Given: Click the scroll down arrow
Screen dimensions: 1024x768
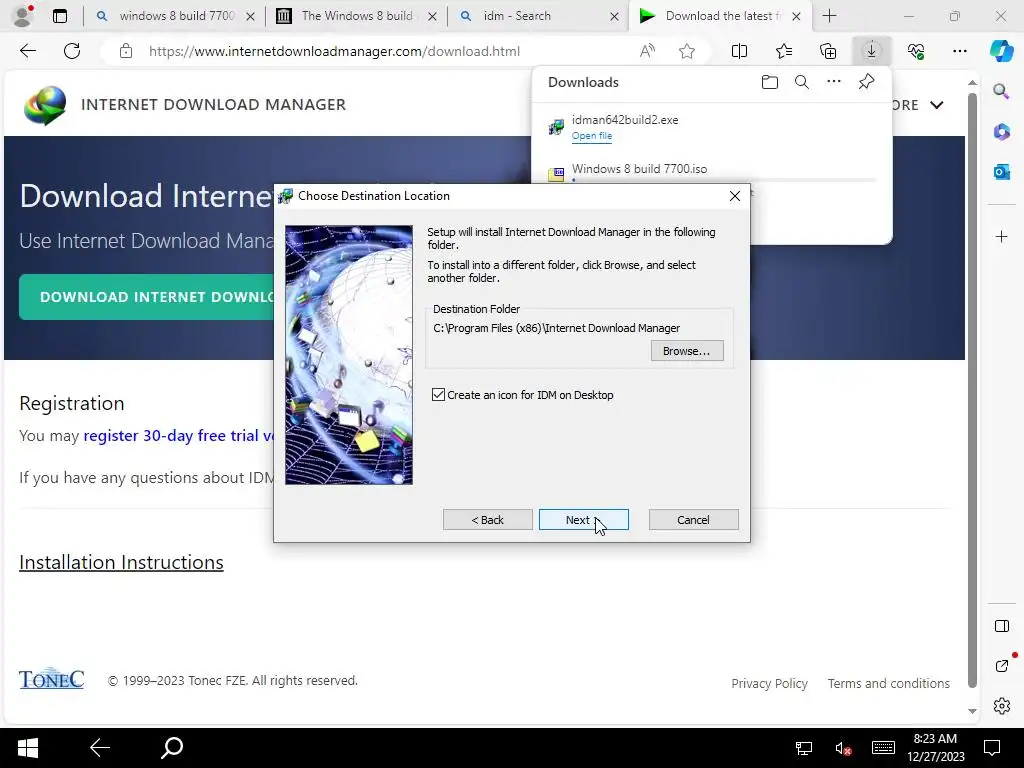Looking at the screenshot, I should [x=972, y=711].
